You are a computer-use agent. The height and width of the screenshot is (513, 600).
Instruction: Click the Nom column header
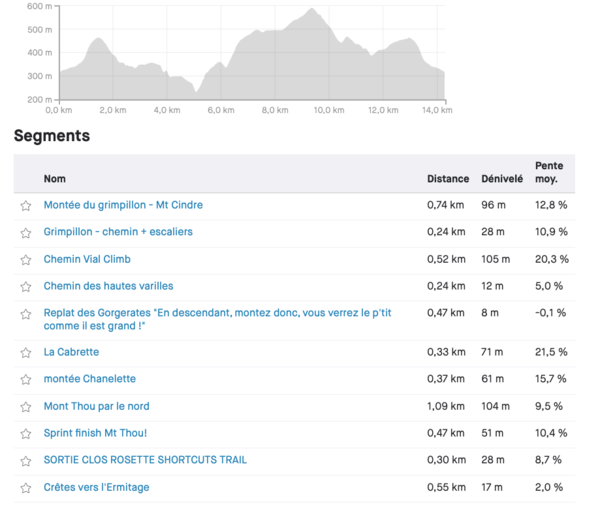point(54,179)
